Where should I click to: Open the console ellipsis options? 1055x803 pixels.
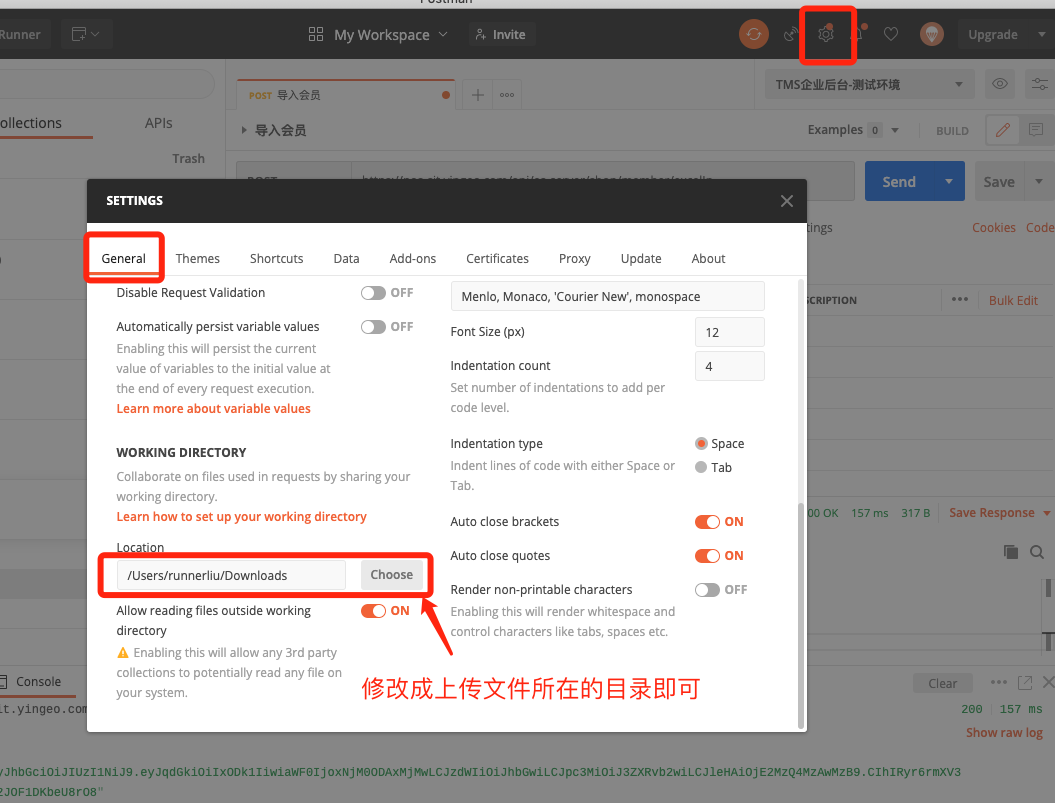[998, 682]
